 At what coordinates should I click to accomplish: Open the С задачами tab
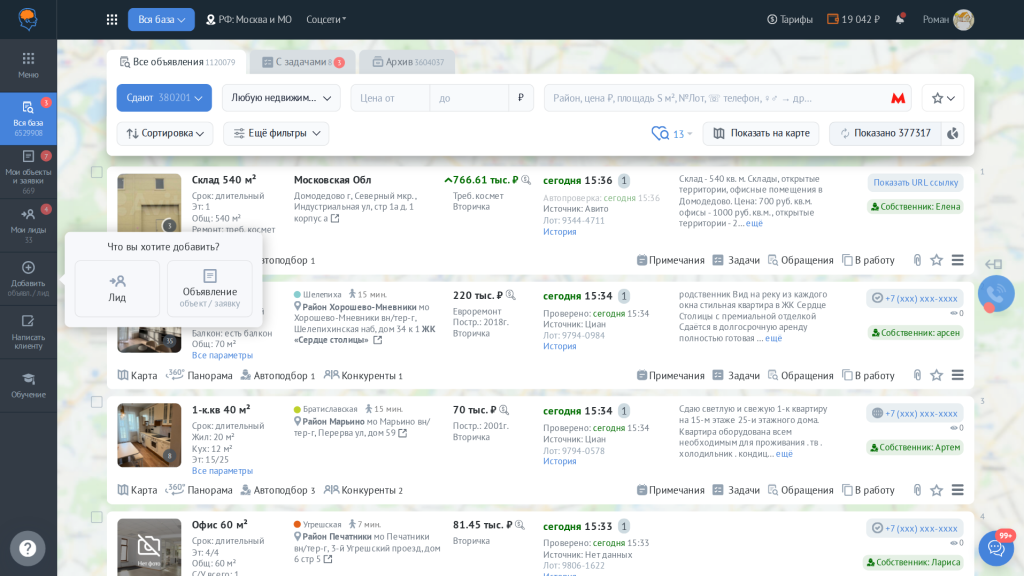pyautogui.click(x=301, y=62)
